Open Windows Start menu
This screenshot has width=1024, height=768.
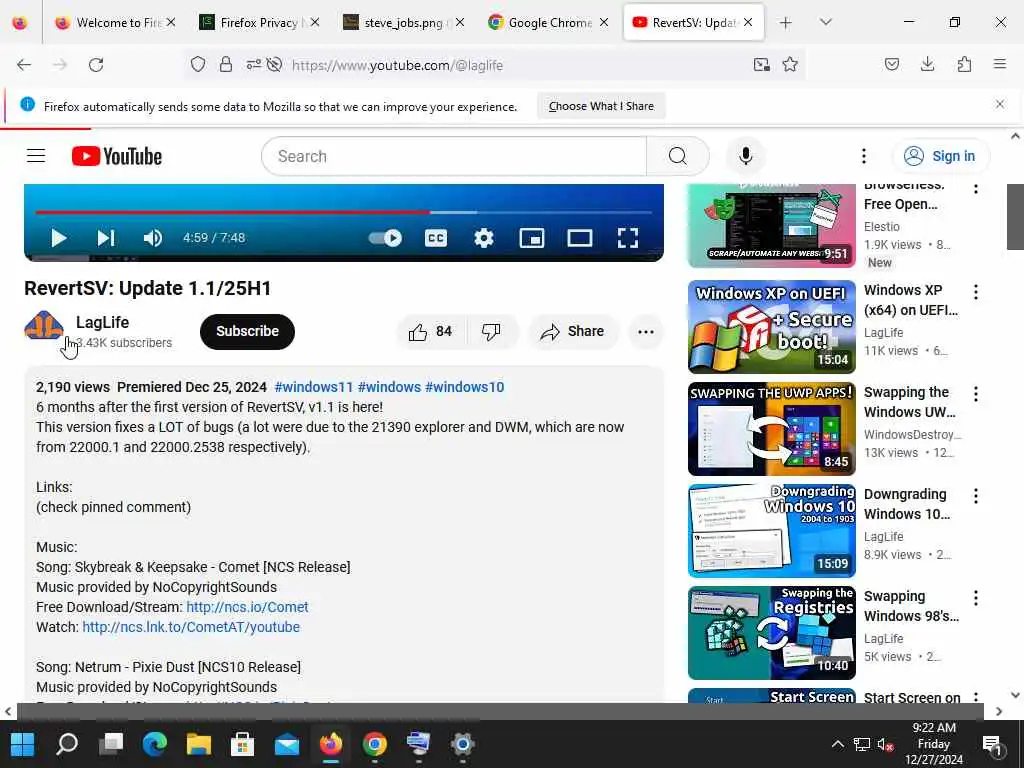(23, 744)
